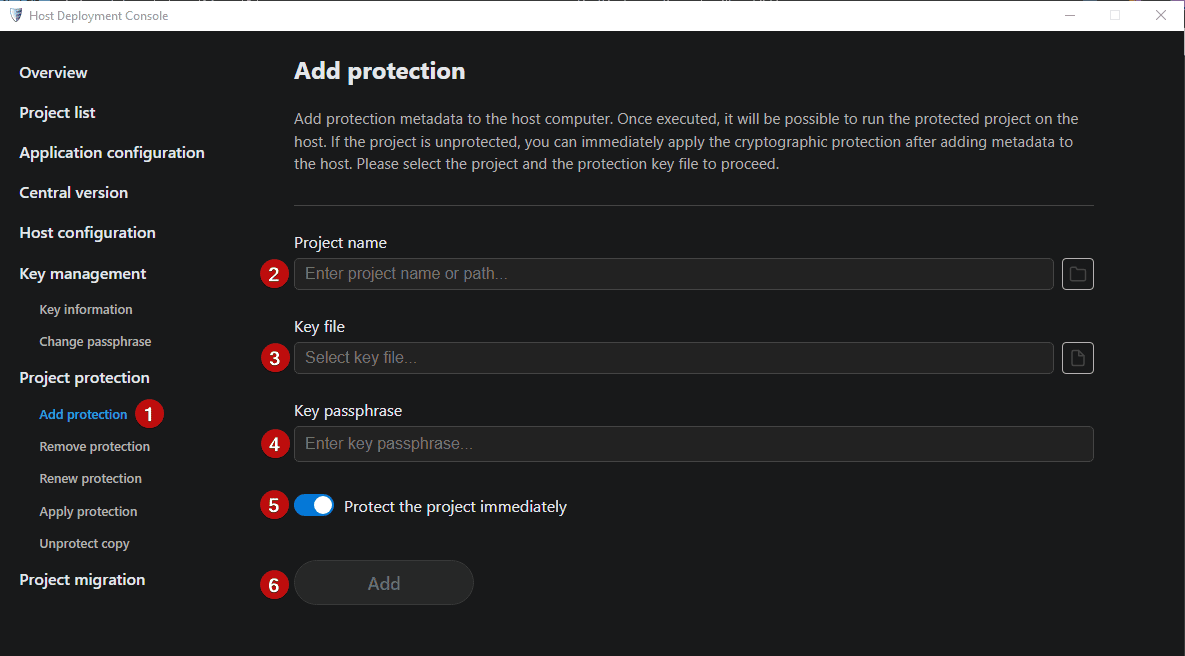Image resolution: width=1185 pixels, height=656 pixels.
Task: Open Application configuration in sidebar
Action: point(112,153)
